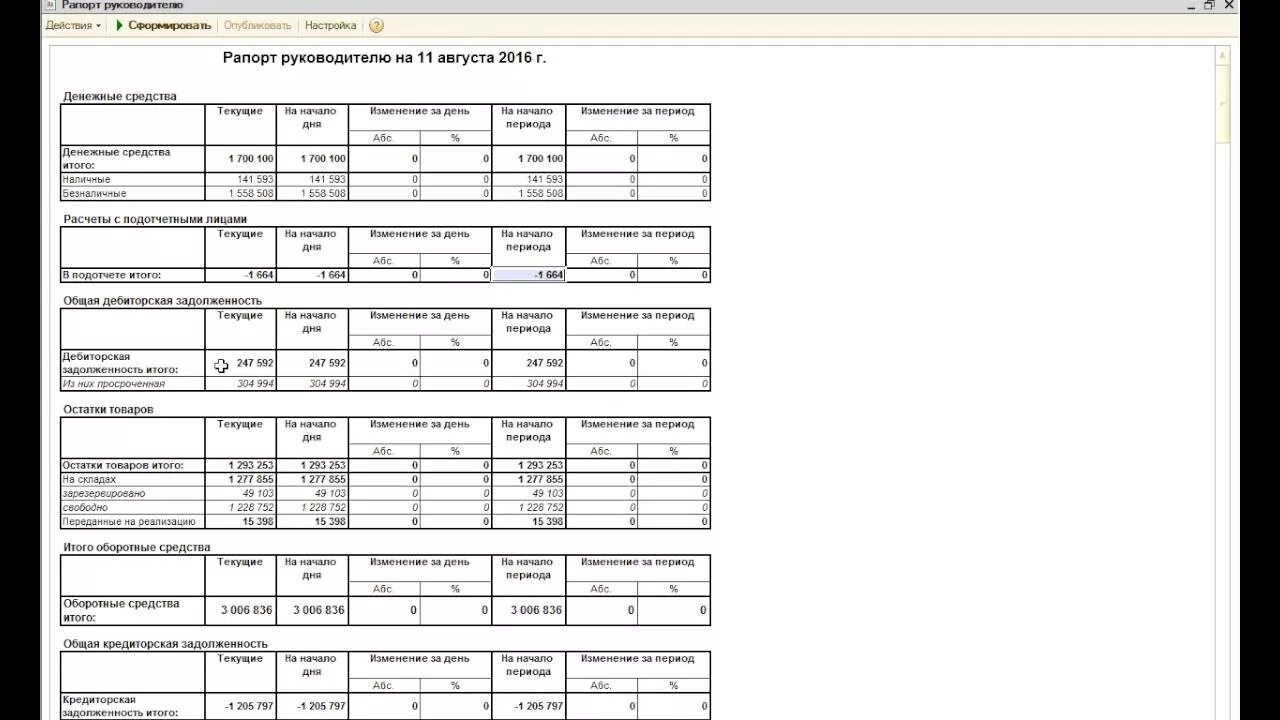This screenshot has width=1280, height=720.
Task: Select the Общая дебиторская задолженность heading
Action: coord(162,301)
